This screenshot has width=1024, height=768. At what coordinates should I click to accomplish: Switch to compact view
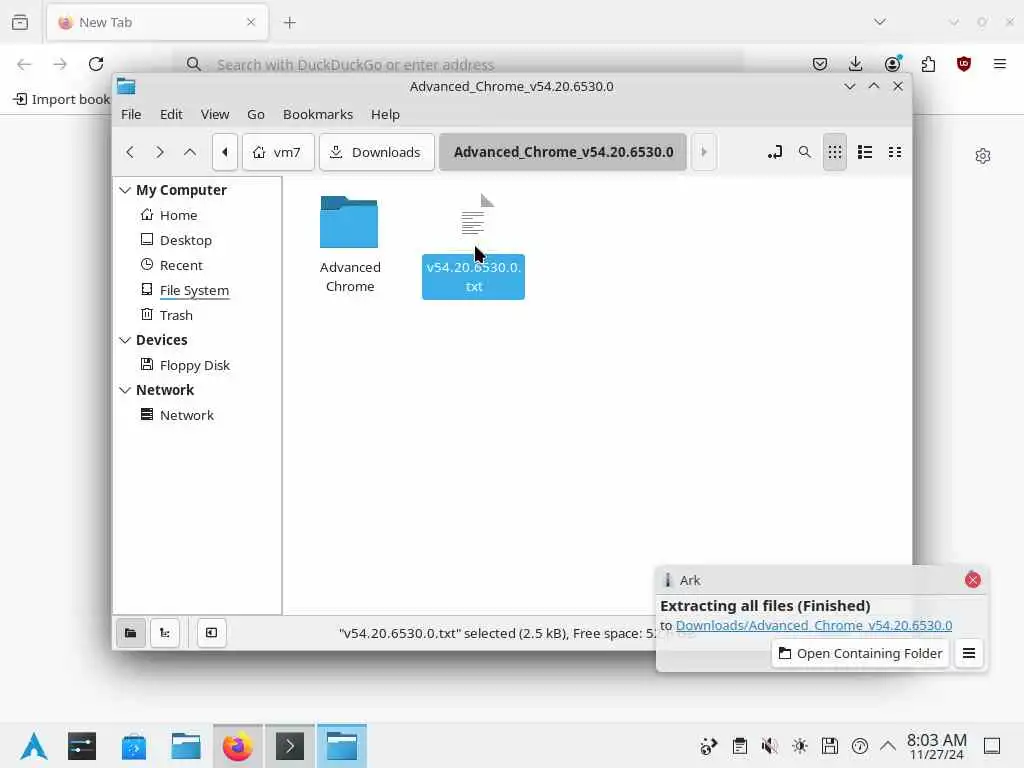895,152
